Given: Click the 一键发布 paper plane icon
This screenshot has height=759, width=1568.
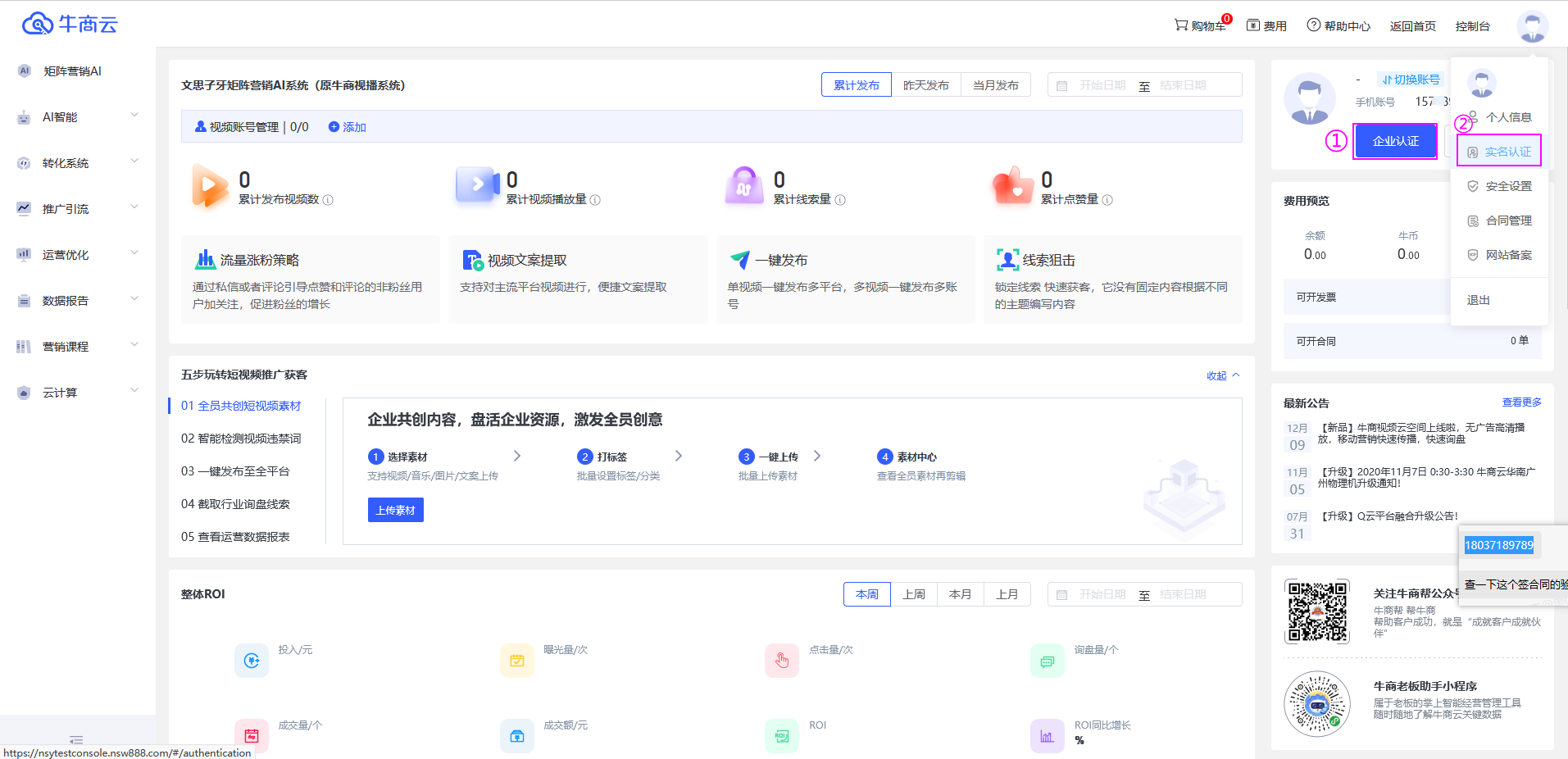Looking at the screenshot, I should click(740, 260).
